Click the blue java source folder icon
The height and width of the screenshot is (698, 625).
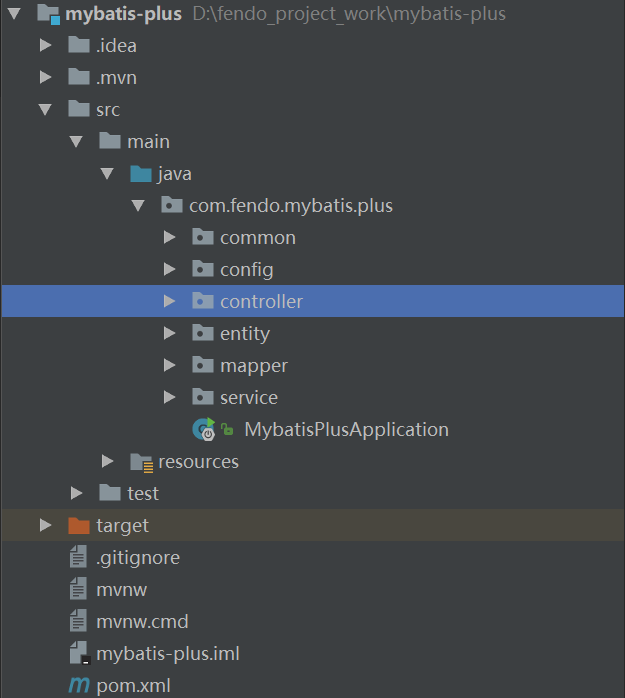[x=141, y=174]
